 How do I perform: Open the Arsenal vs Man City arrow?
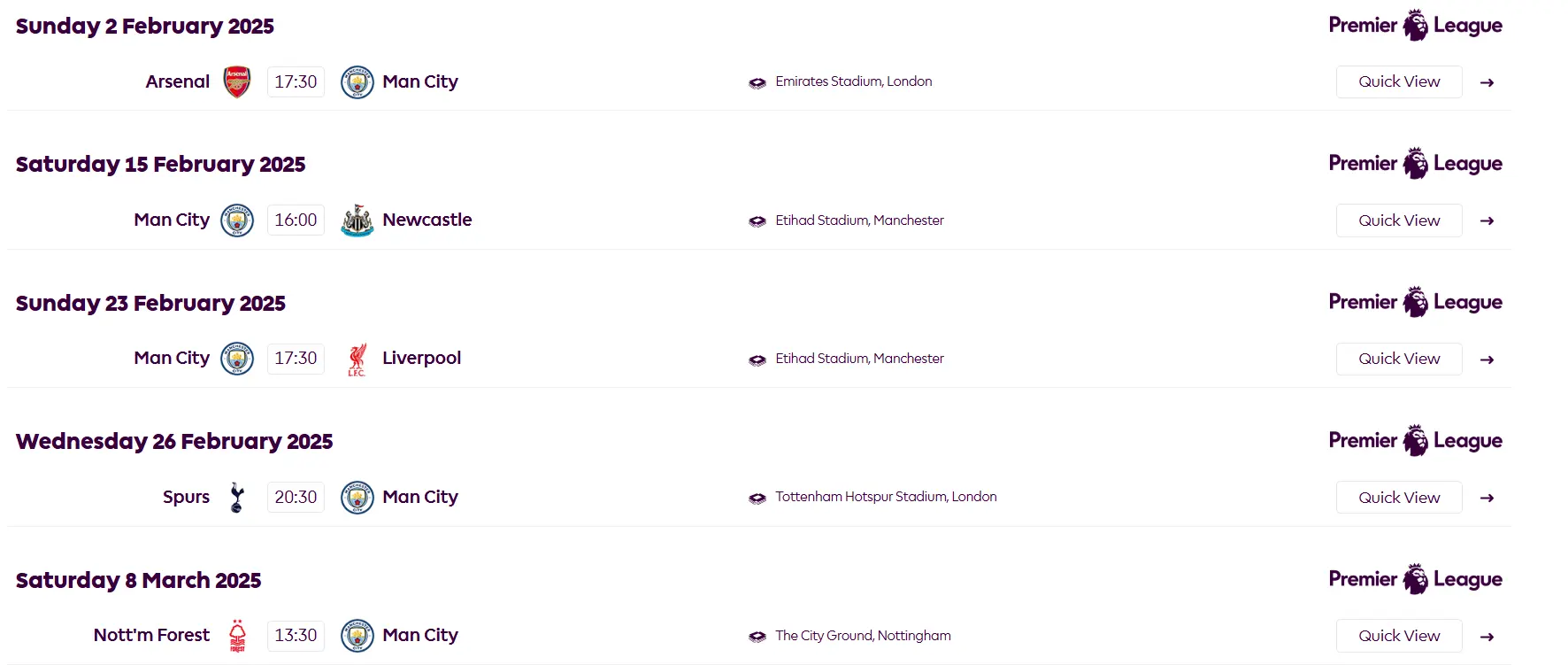coord(1487,82)
